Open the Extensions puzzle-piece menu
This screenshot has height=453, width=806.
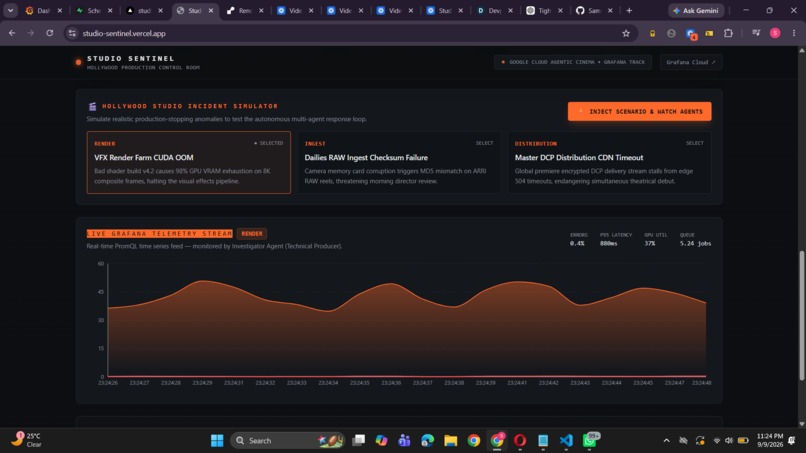click(x=728, y=33)
